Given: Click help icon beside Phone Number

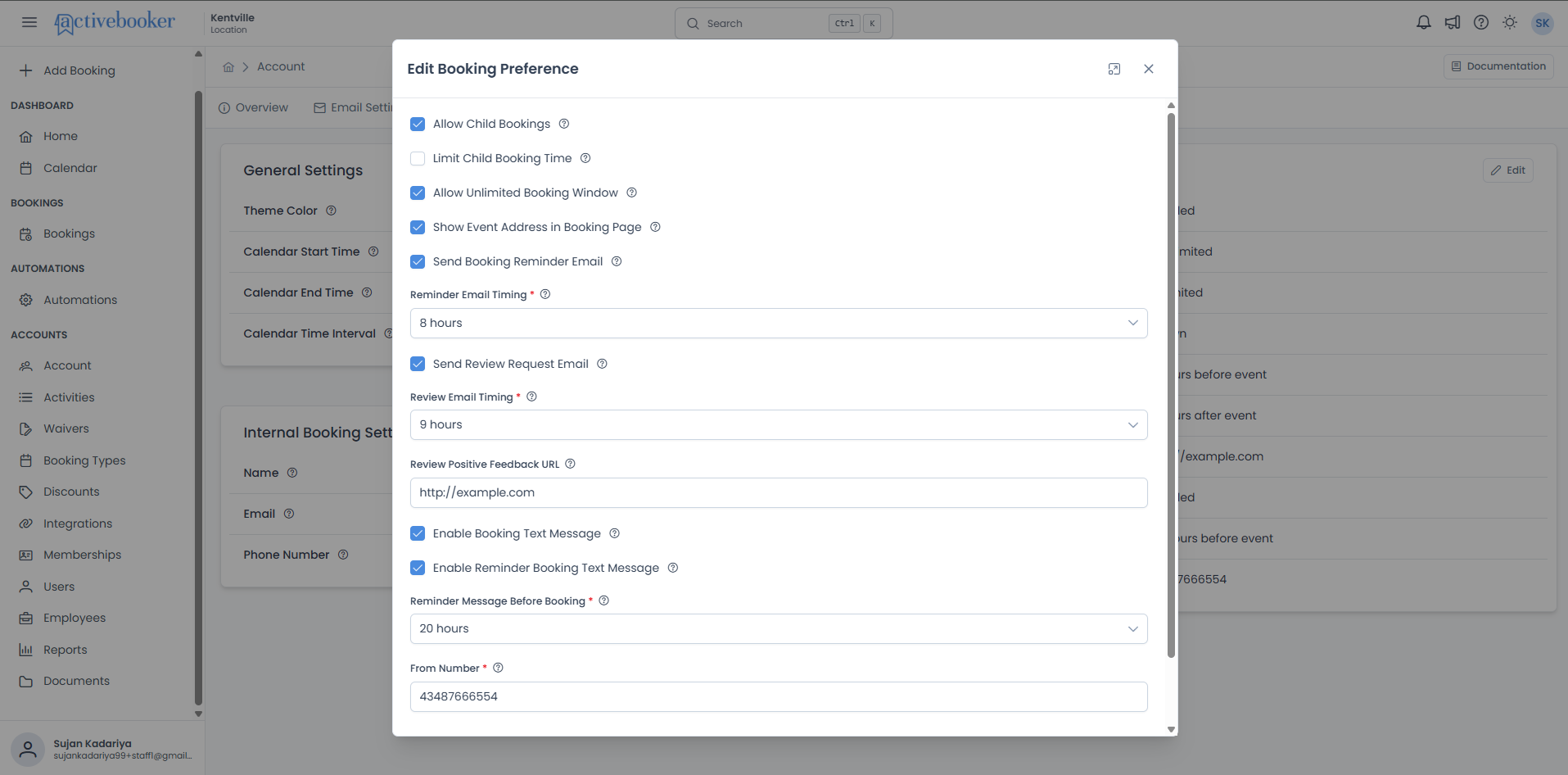Looking at the screenshot, I should [x=343, y=555].
